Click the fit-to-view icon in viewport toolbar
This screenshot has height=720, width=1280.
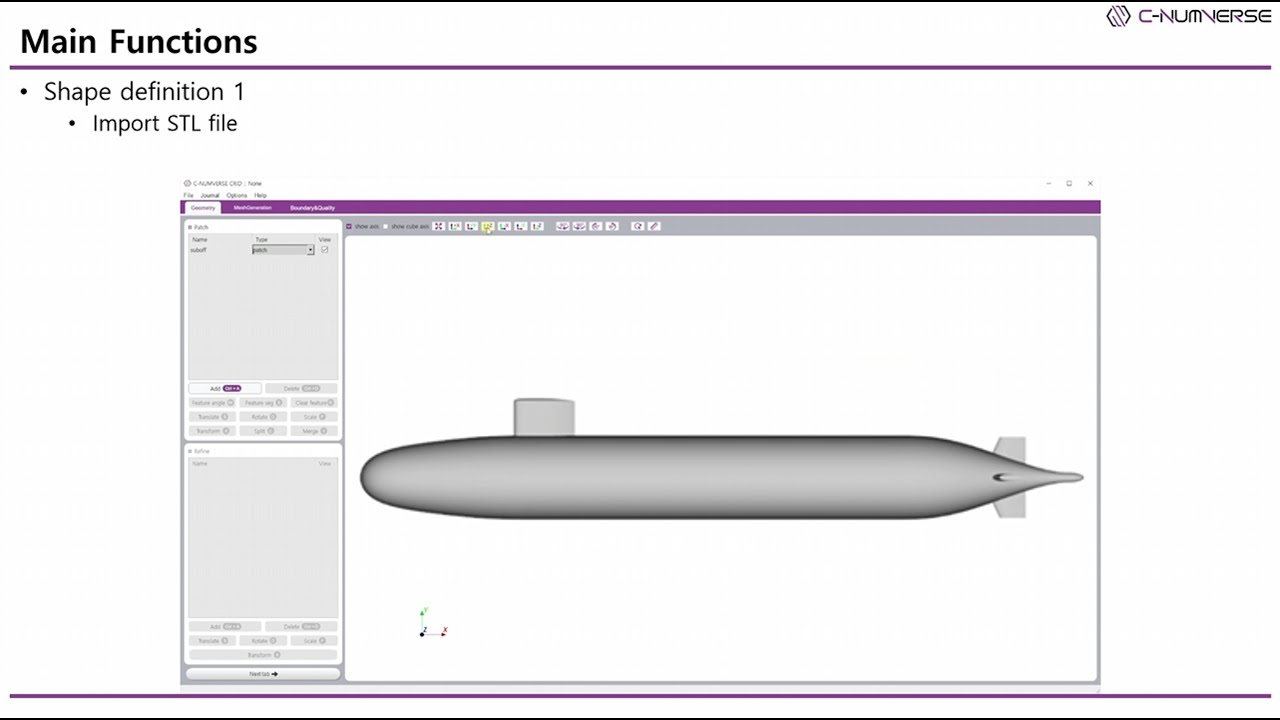pyautogui.click(x=438, y=226)
